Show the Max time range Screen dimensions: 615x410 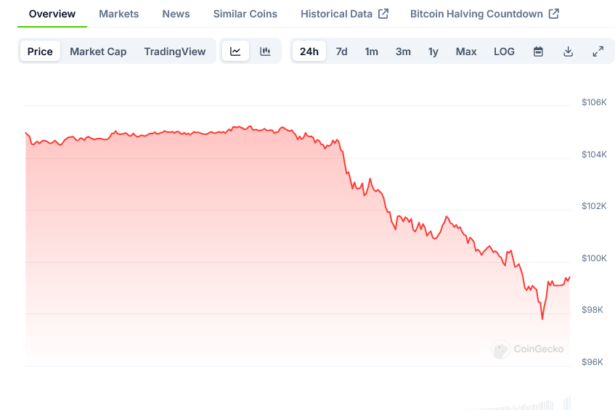pyautogui.click(x=466, y=51)
